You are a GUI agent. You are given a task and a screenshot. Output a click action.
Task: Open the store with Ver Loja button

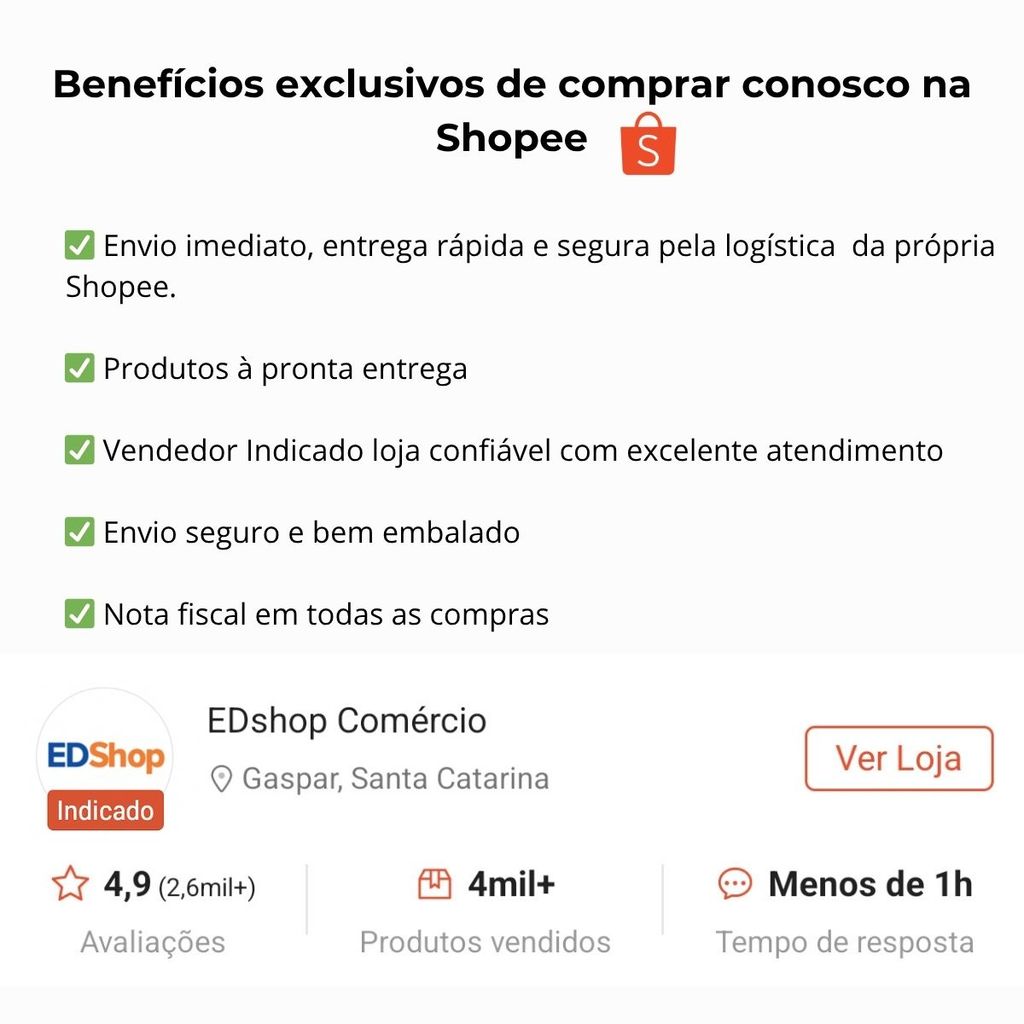click(x=898, y=758)
